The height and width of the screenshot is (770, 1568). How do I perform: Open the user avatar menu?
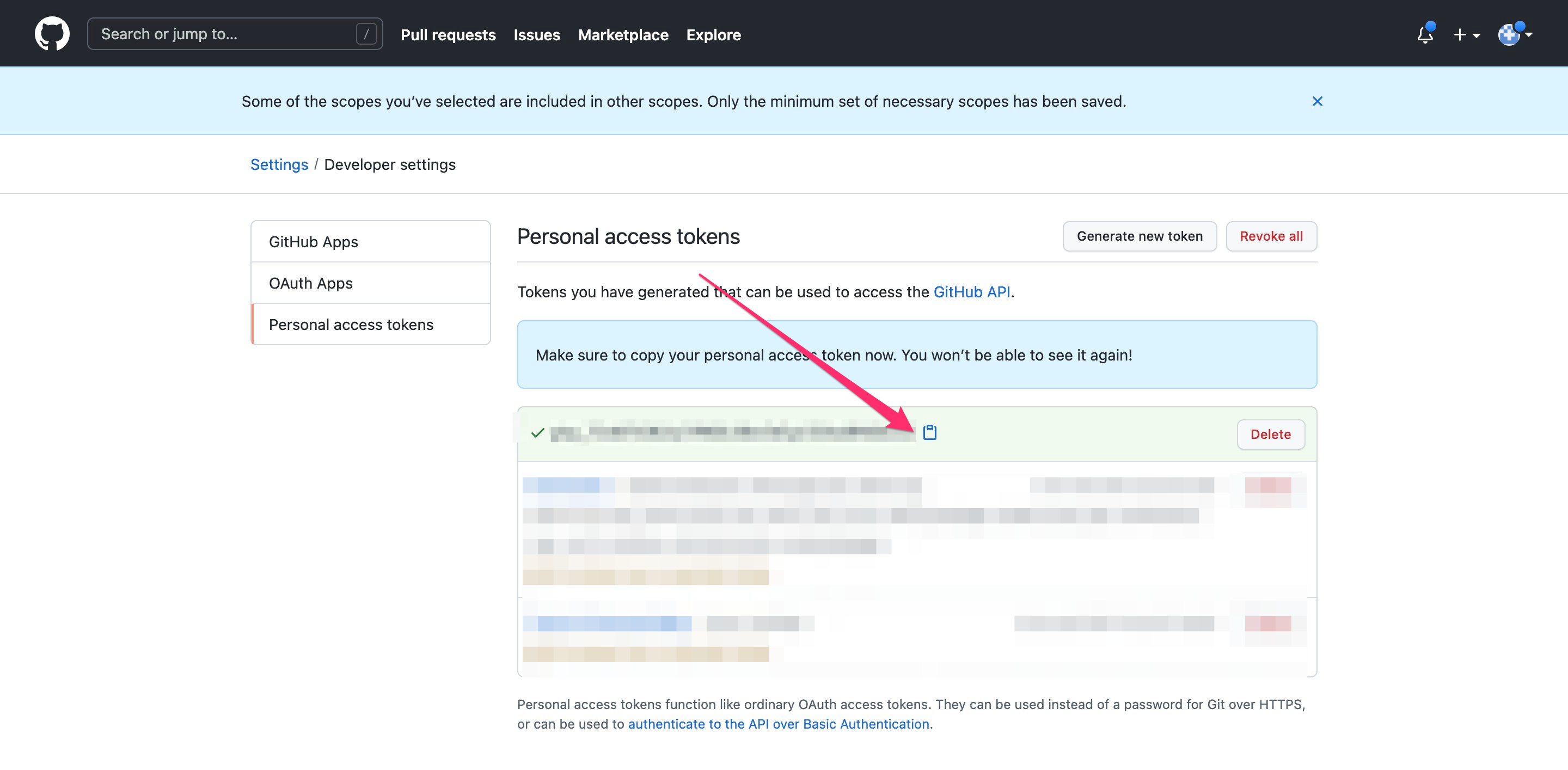pos(1515,35)
